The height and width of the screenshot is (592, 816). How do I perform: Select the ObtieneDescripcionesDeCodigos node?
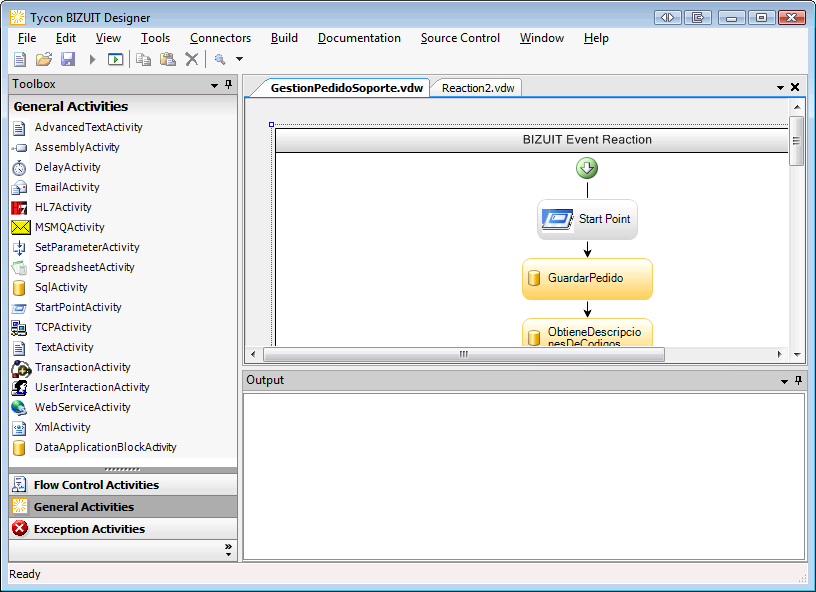(587, 332)
